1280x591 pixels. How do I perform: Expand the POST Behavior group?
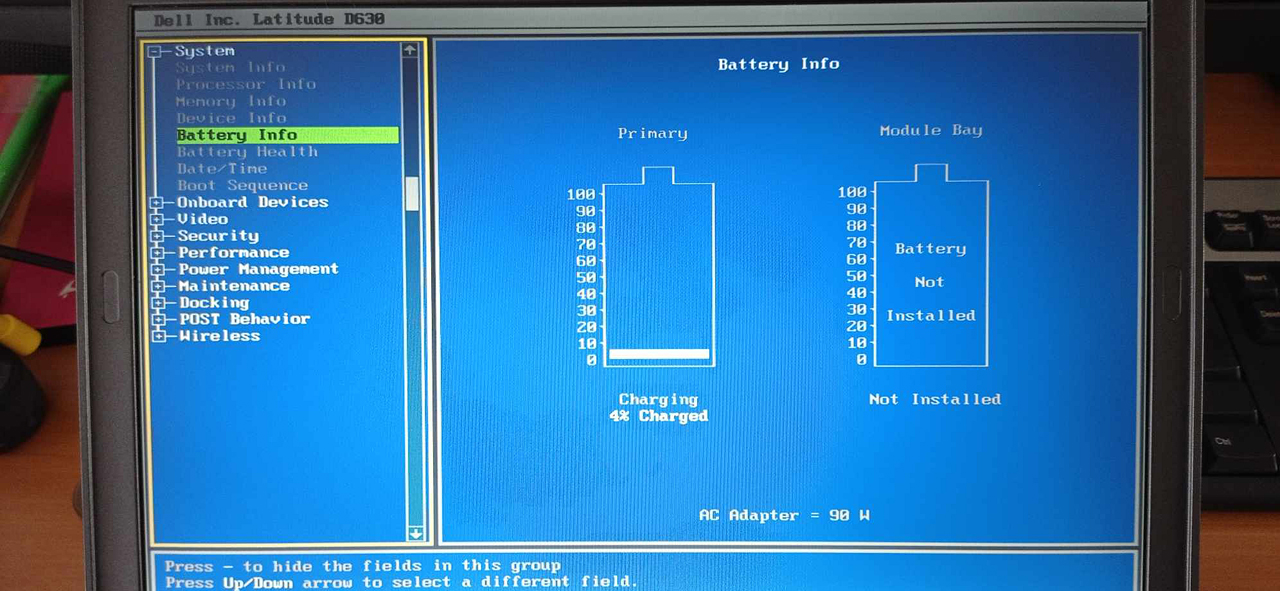coord(157,320)
